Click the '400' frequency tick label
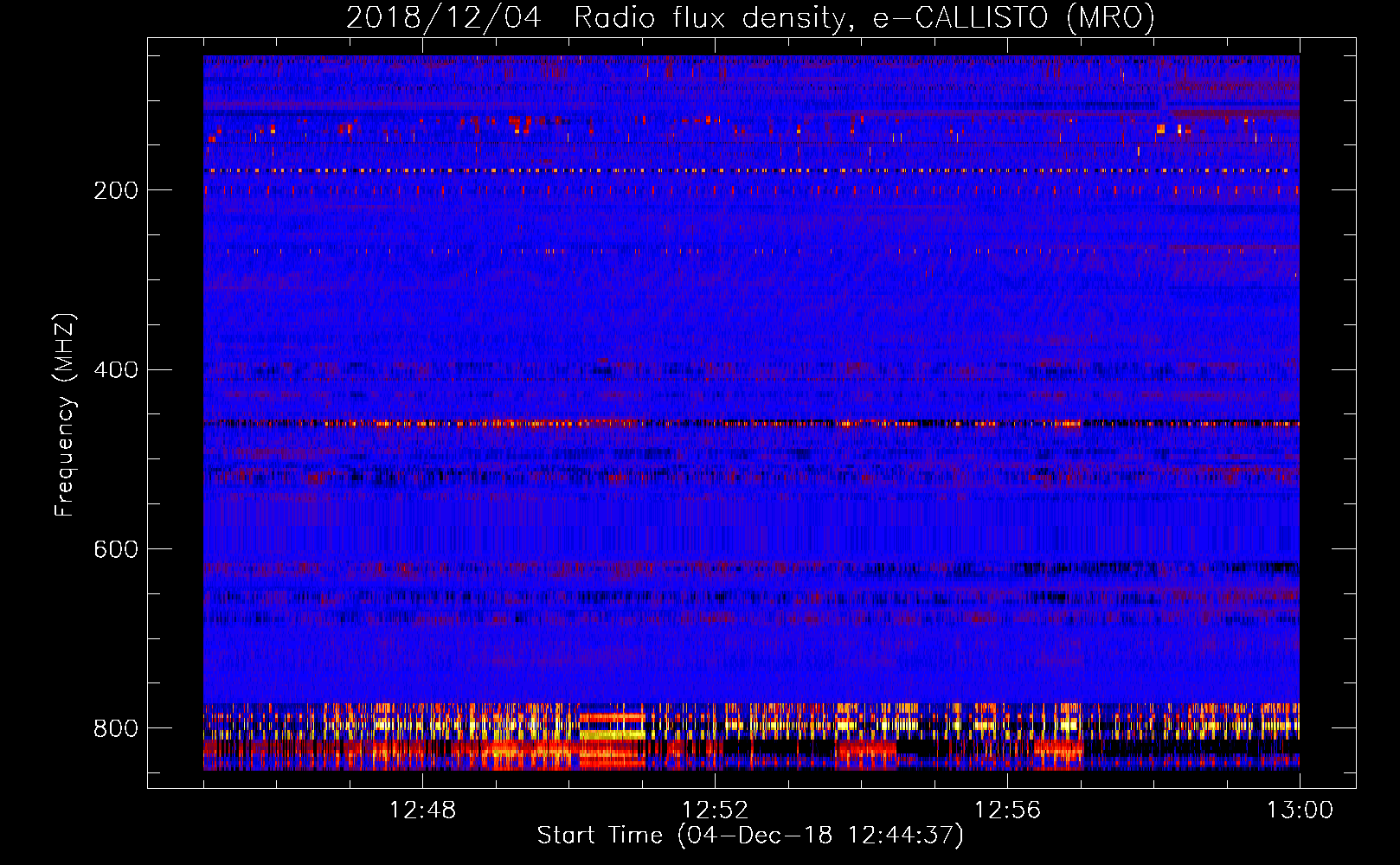 (x=116, y=370)
